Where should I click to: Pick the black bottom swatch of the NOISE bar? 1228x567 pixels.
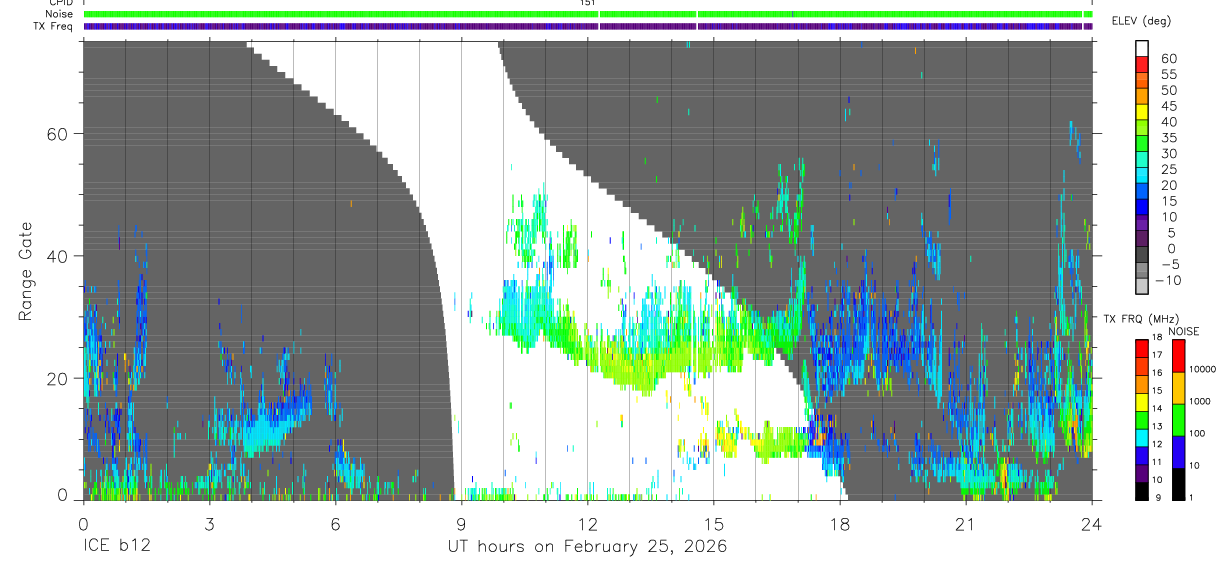(x=1179, y=483)
